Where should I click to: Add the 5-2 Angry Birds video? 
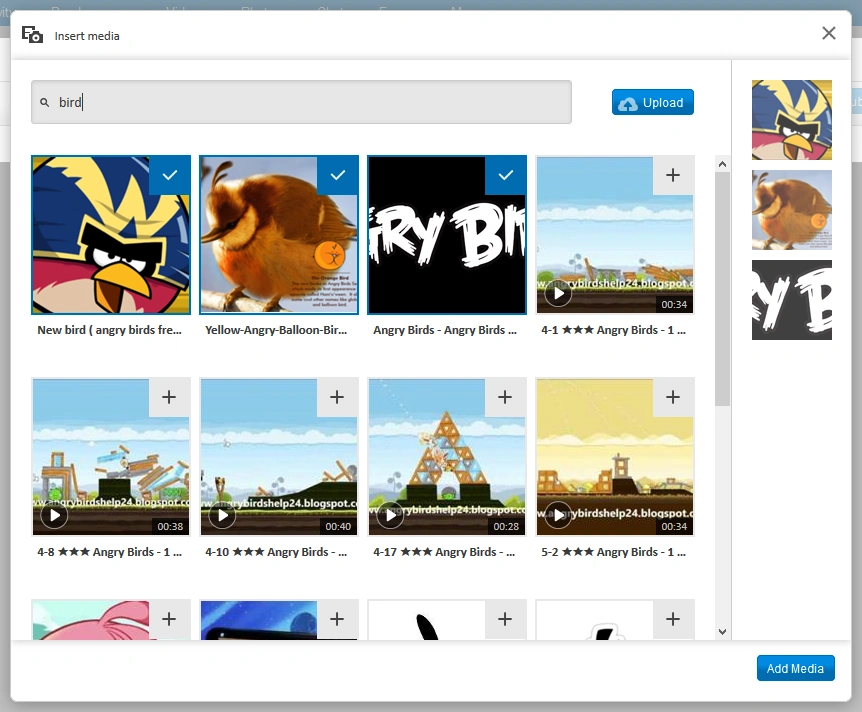673,397
